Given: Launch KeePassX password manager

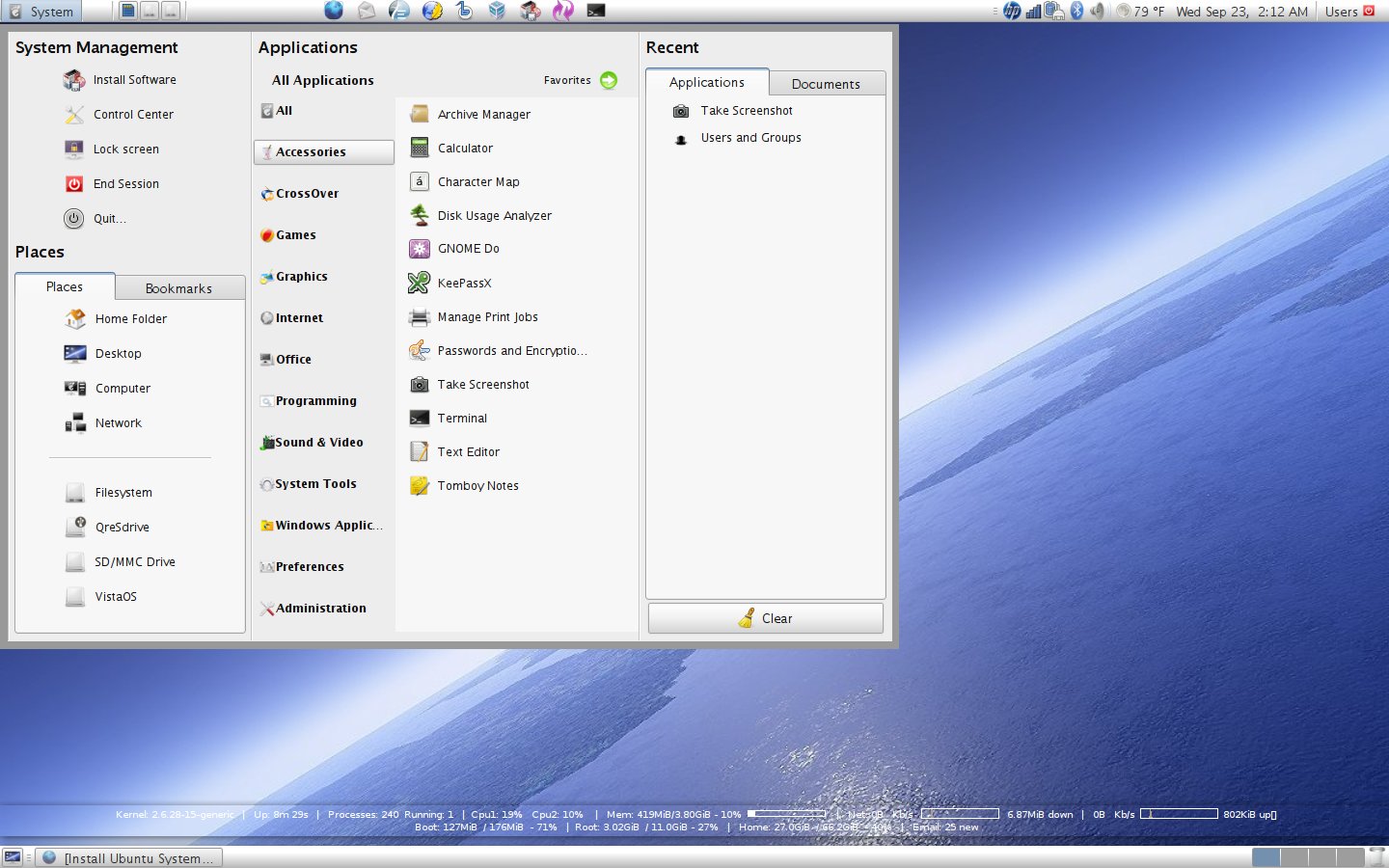Looking at the screenshot, I should click(450, 284).
